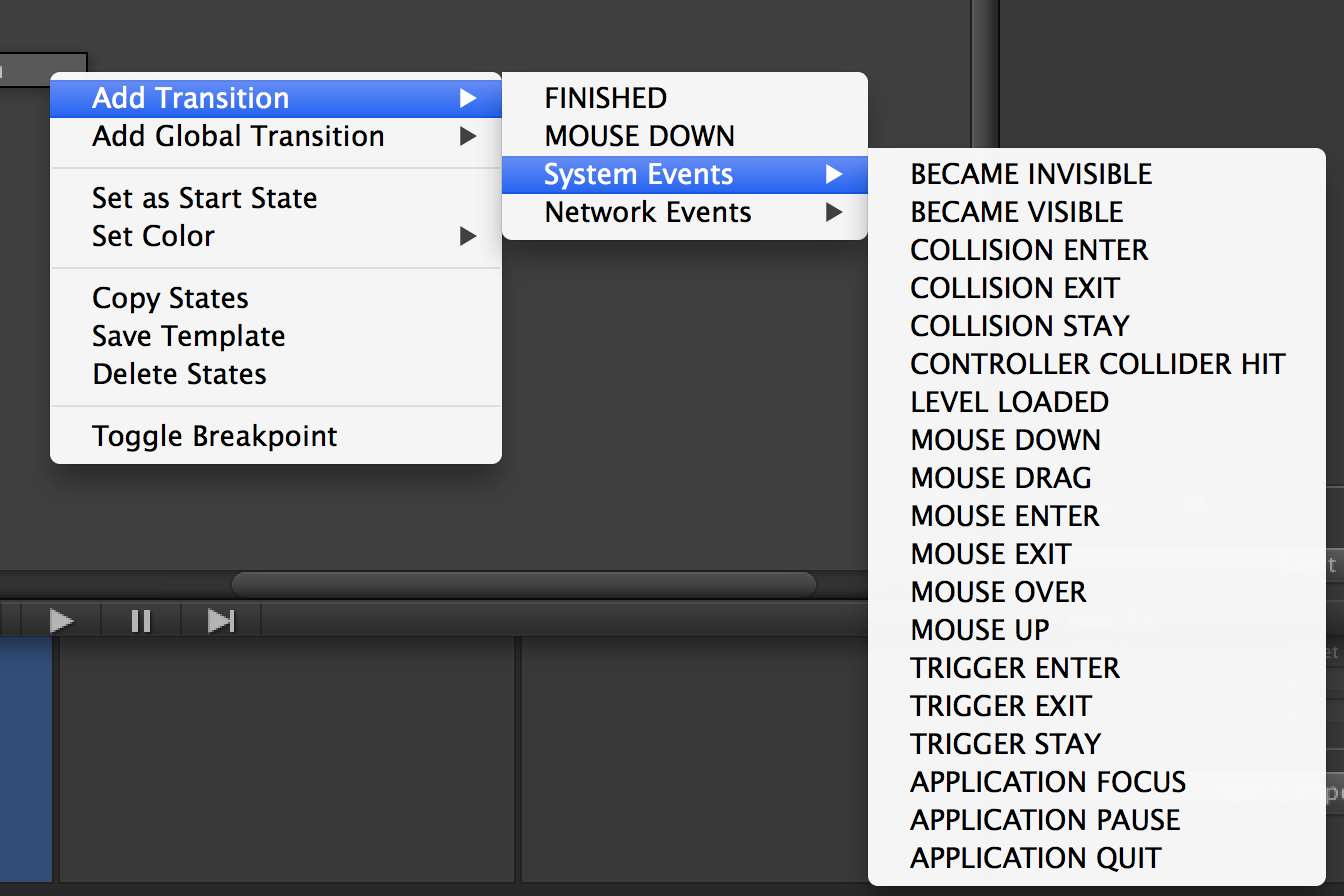The height and width of the screenshot is (896, 1344).
Task: Choose the LEVEL LOADED event
Action: pos(1009,402)
